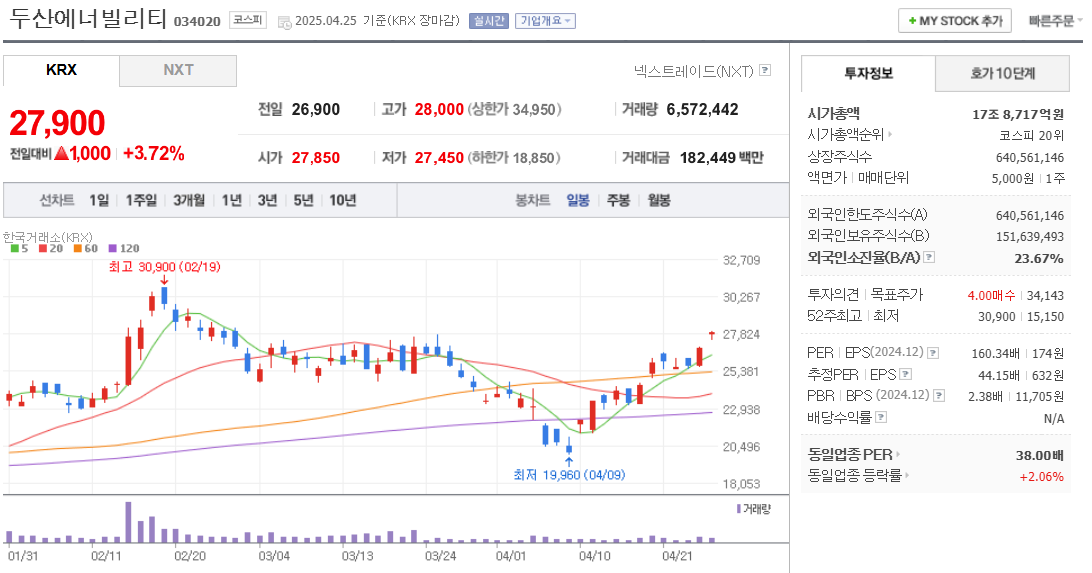Click the 거래량 value 6,572,442
The image size is (1092, 573).
(702, 109)
